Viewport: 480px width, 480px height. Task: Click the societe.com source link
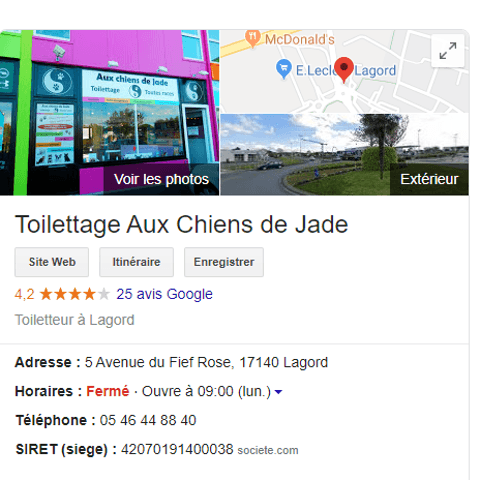pyautogui.click(x=268, y=450)
